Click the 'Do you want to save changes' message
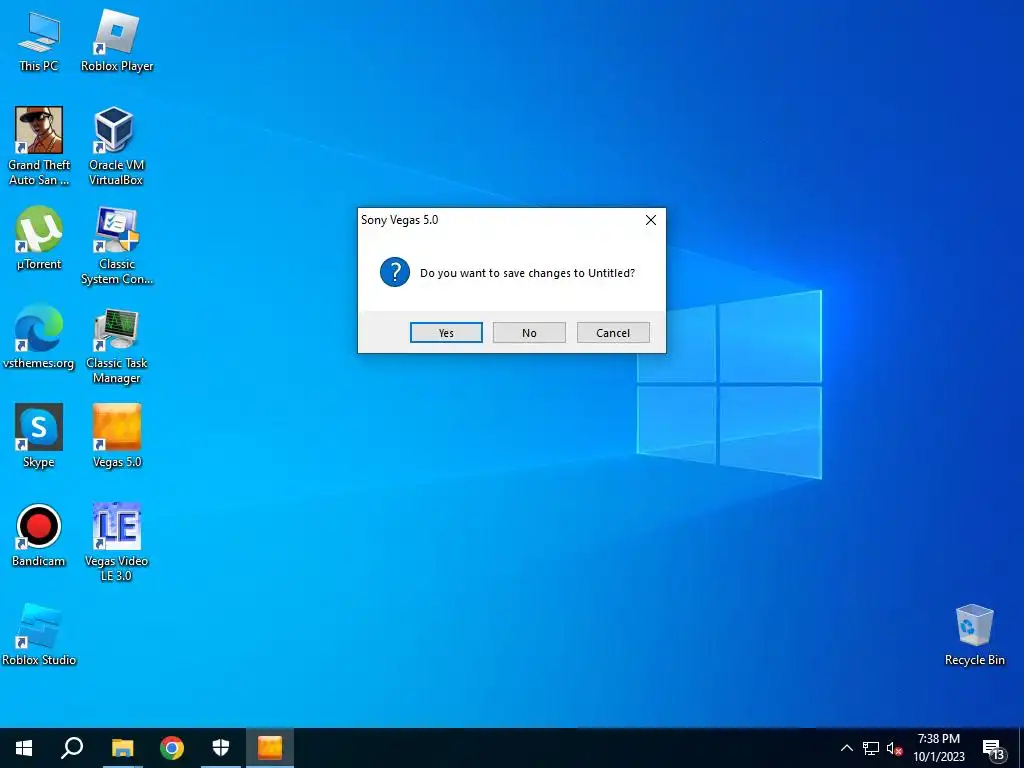The width and height of the screenshot is (1024, 768). pos(527,273)
